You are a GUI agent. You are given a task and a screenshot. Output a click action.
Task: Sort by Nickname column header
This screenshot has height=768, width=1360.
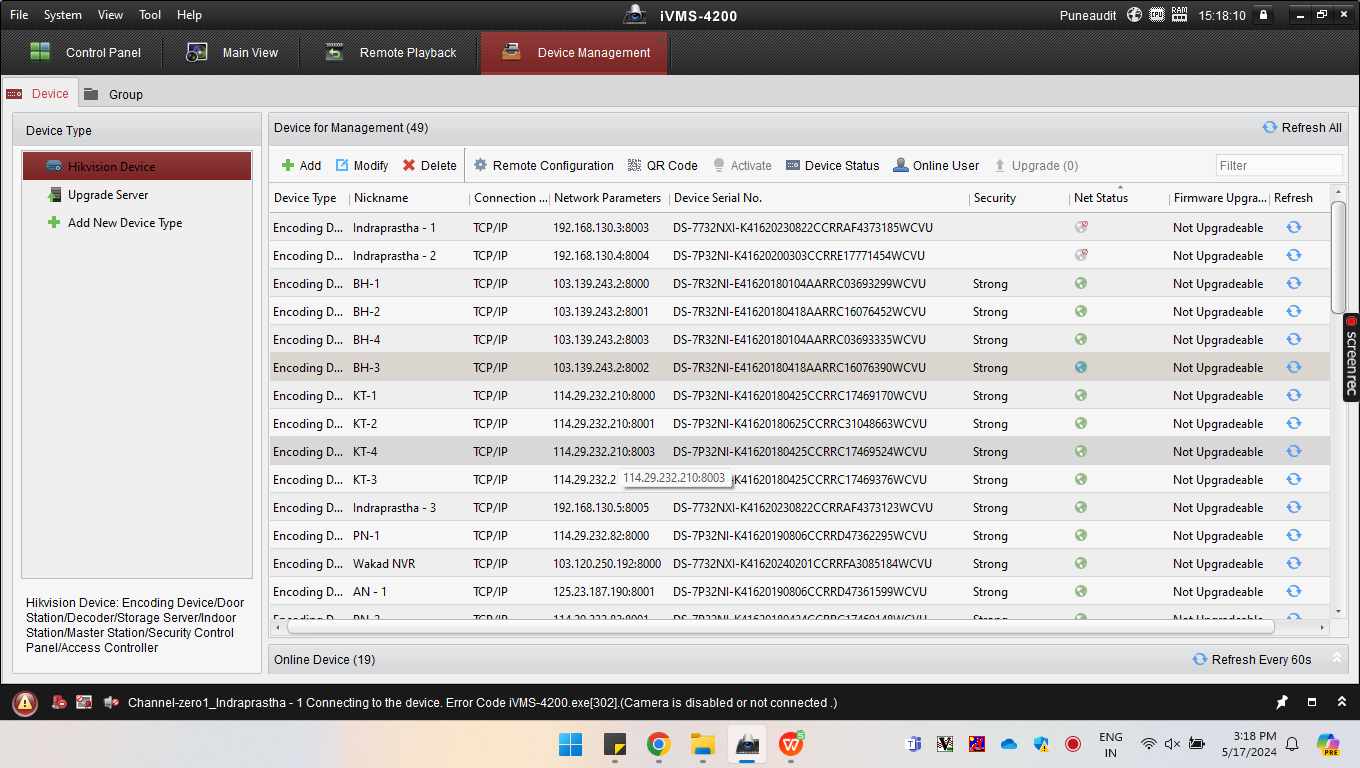409,198
